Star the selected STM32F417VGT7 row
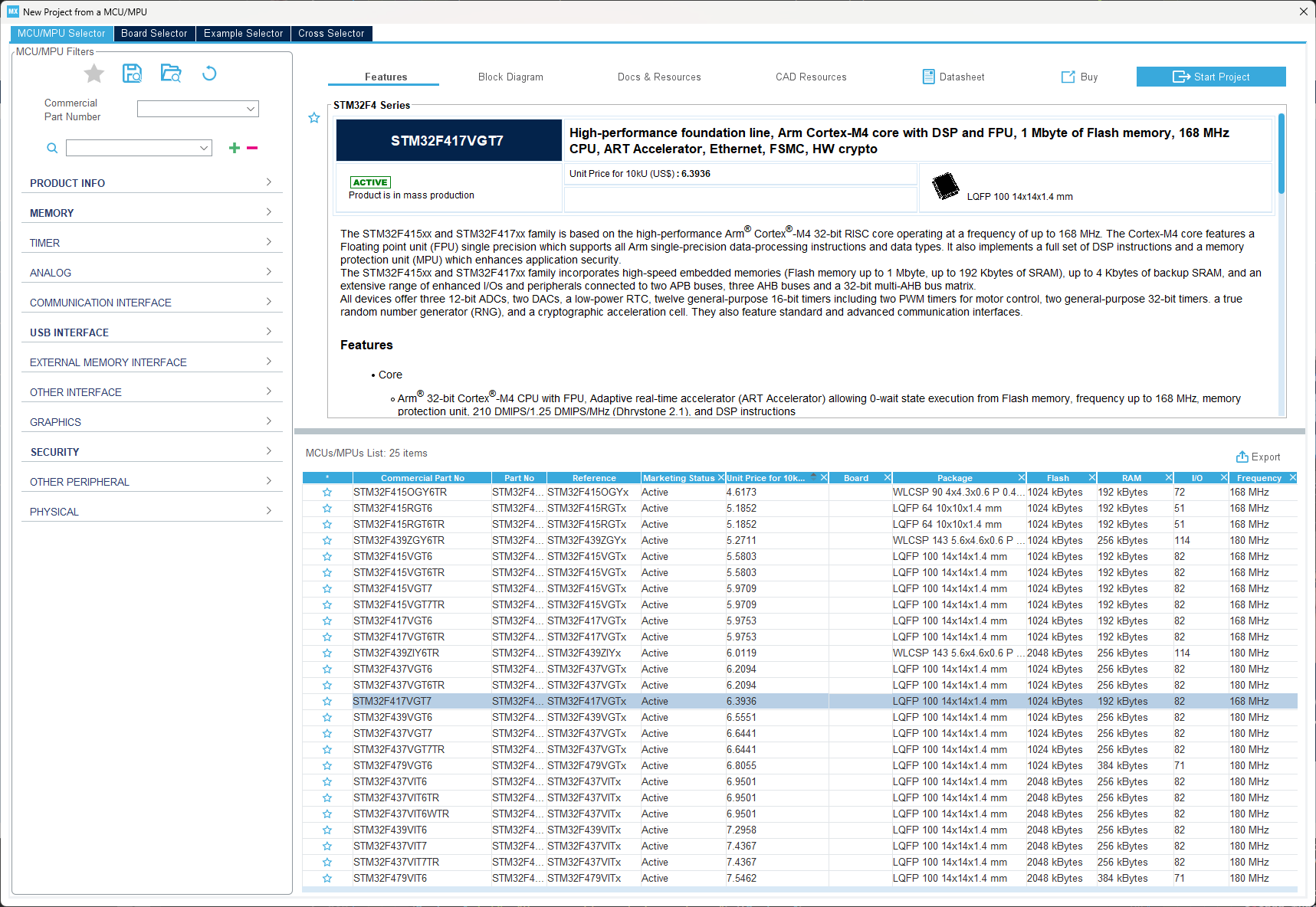 coord(327,702)
